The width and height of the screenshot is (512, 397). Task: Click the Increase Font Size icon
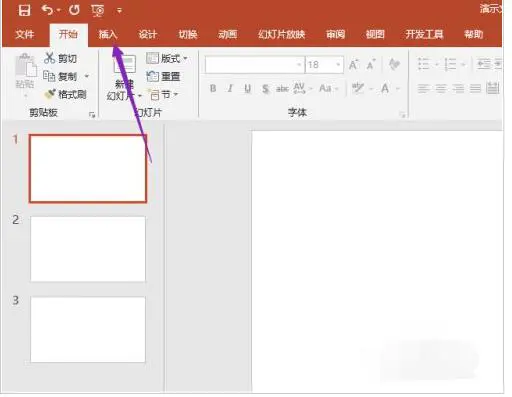point(354,64)
